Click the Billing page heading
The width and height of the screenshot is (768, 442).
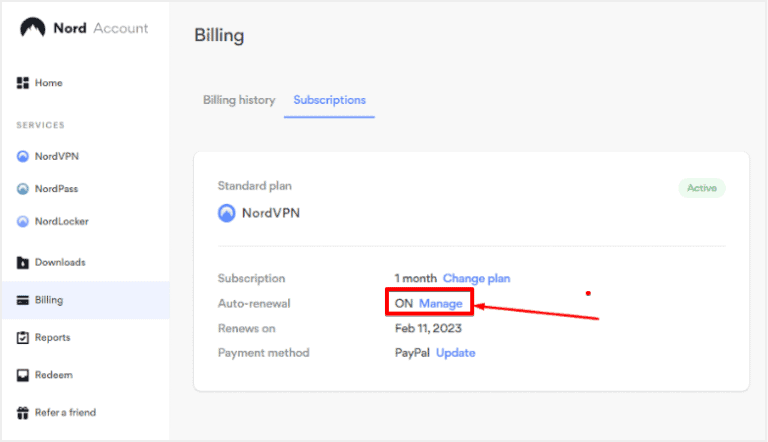(219, 36)
